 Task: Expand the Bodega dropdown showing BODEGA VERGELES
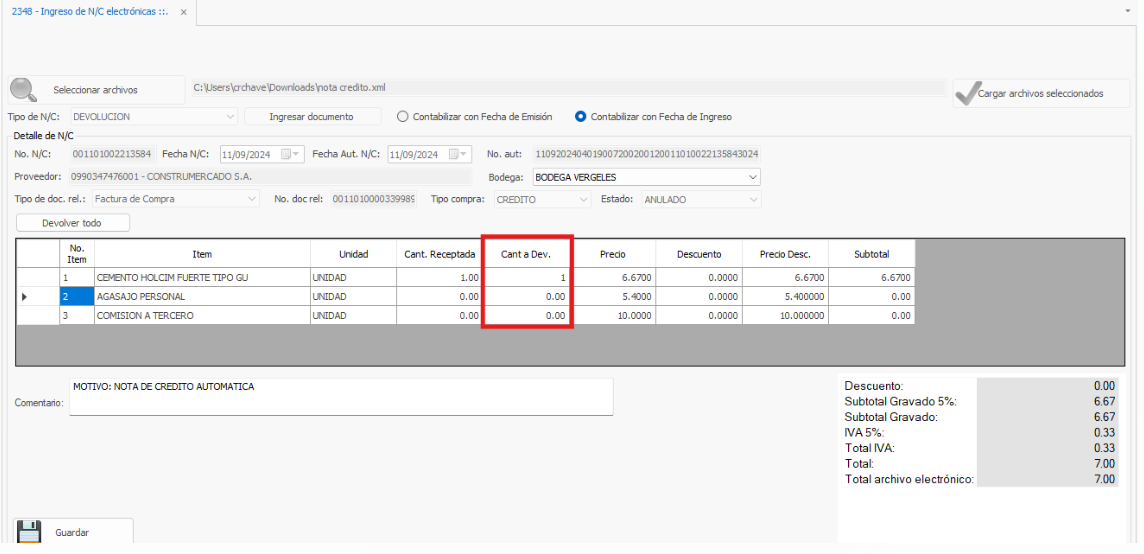[752, 177]
